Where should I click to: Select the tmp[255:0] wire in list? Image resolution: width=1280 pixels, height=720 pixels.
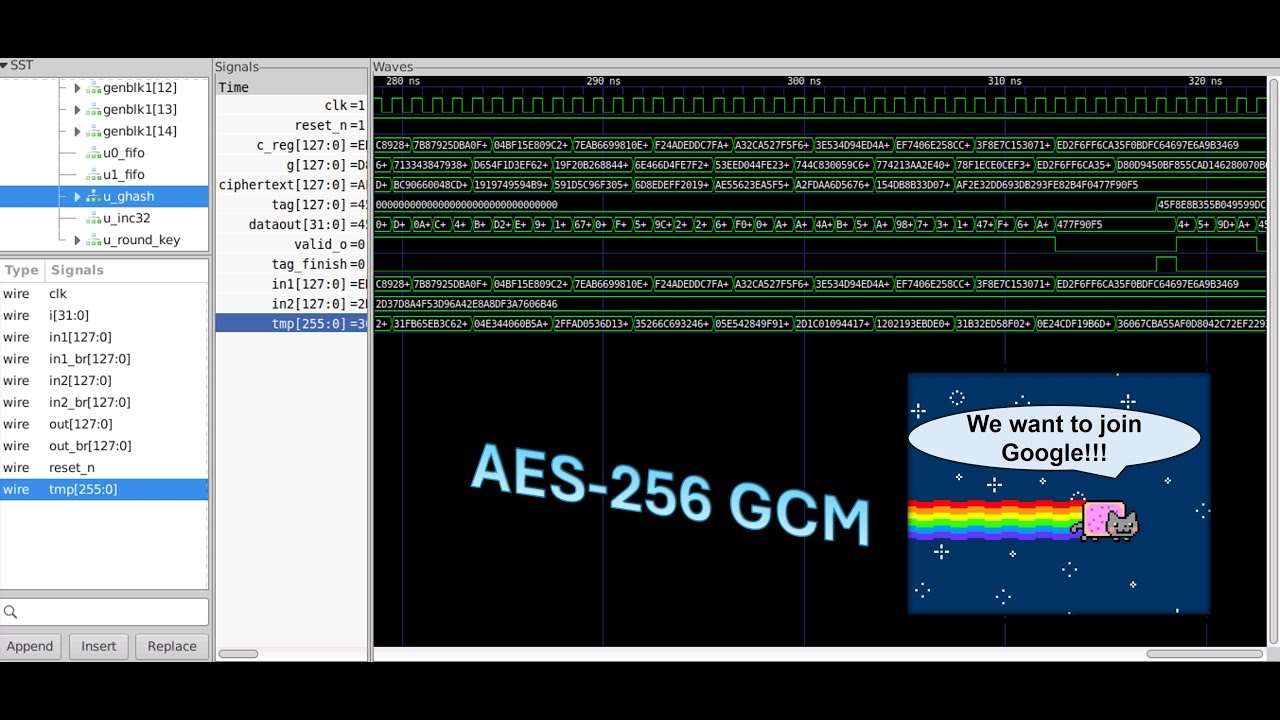tap(104, 490)
